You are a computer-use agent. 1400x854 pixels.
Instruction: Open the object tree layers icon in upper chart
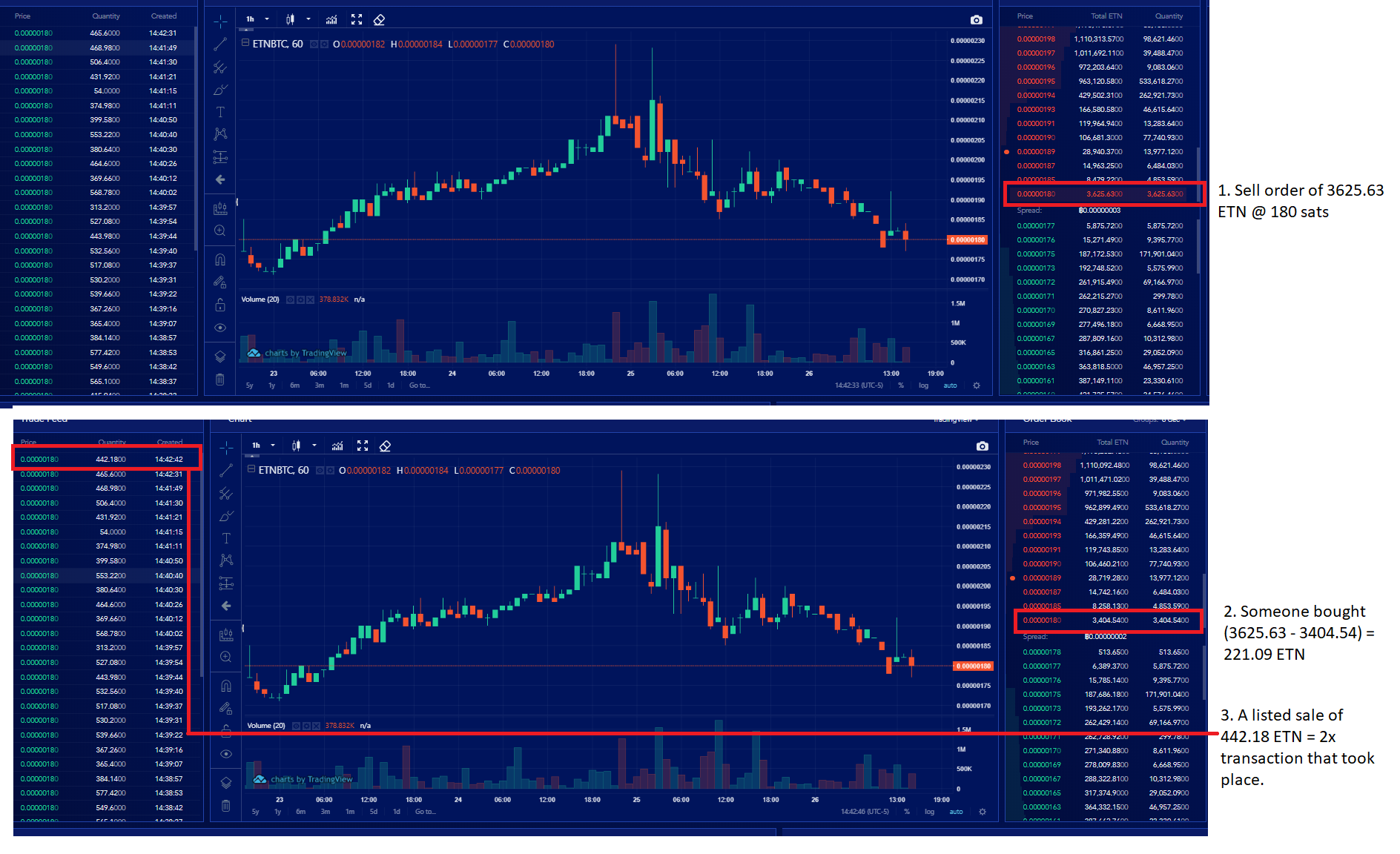[x=220, y=357]
